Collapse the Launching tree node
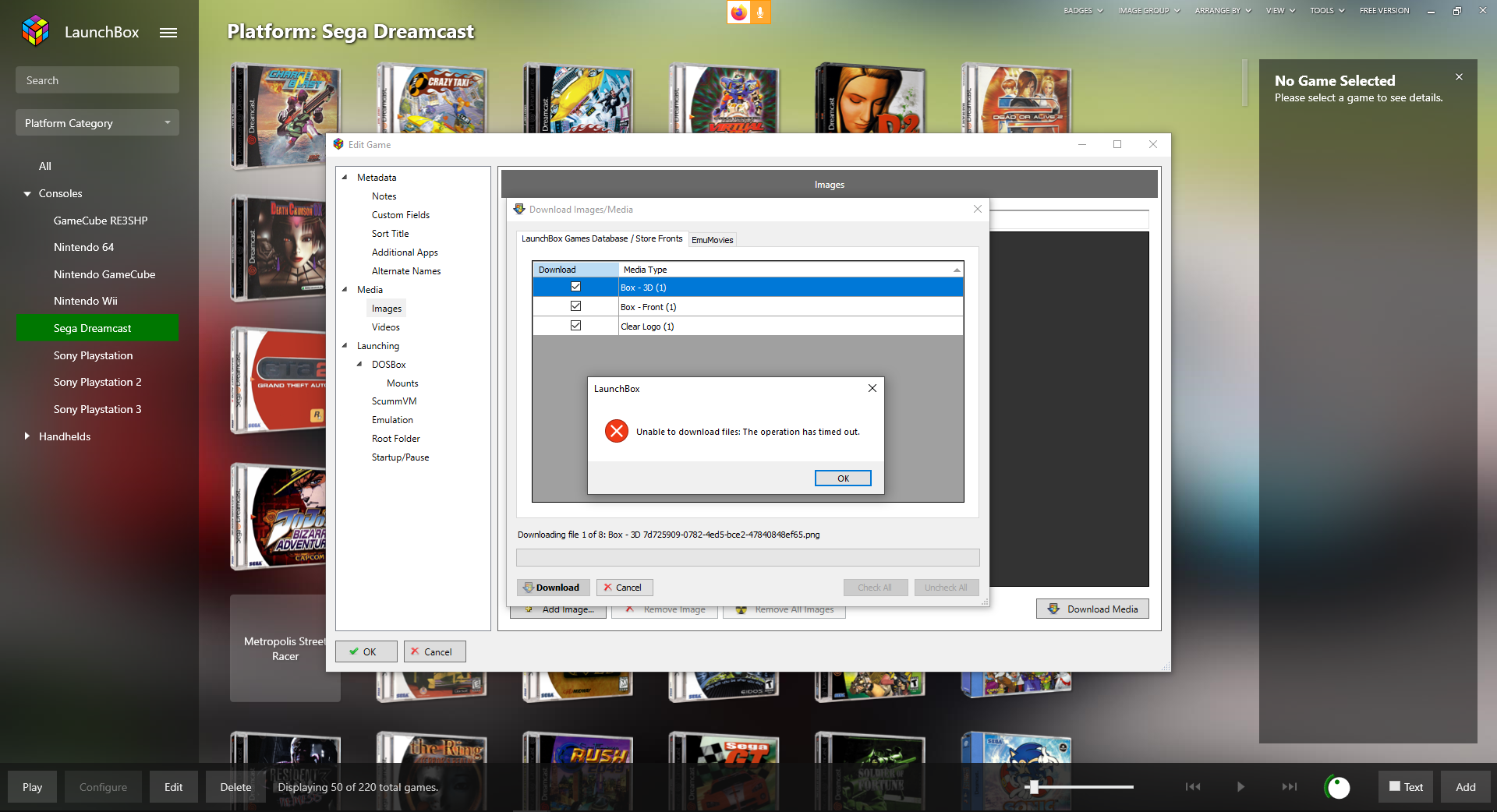1497x812 pixels. coord(345,345)
